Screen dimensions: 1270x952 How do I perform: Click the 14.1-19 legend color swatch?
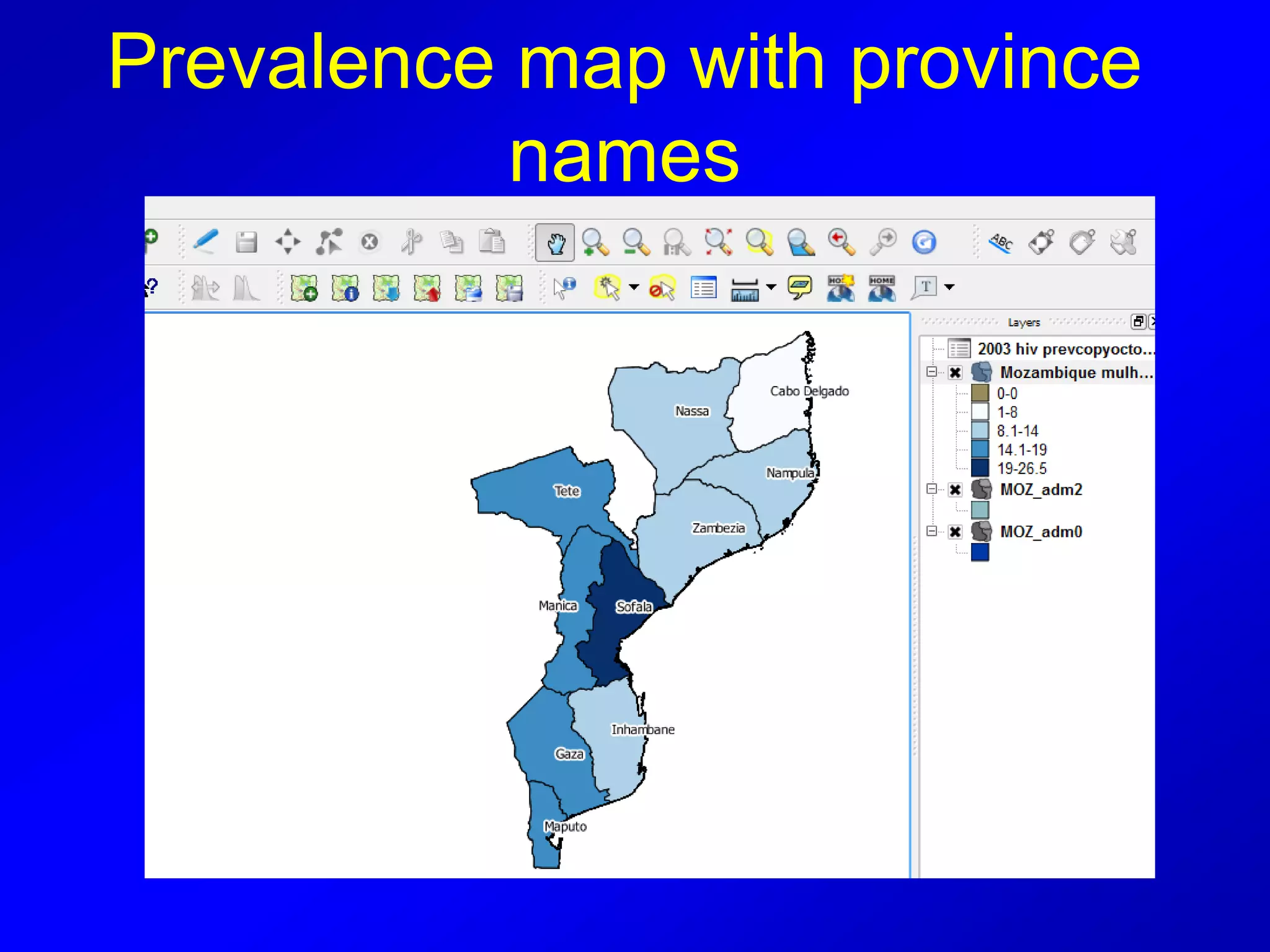tap(980, 449)
